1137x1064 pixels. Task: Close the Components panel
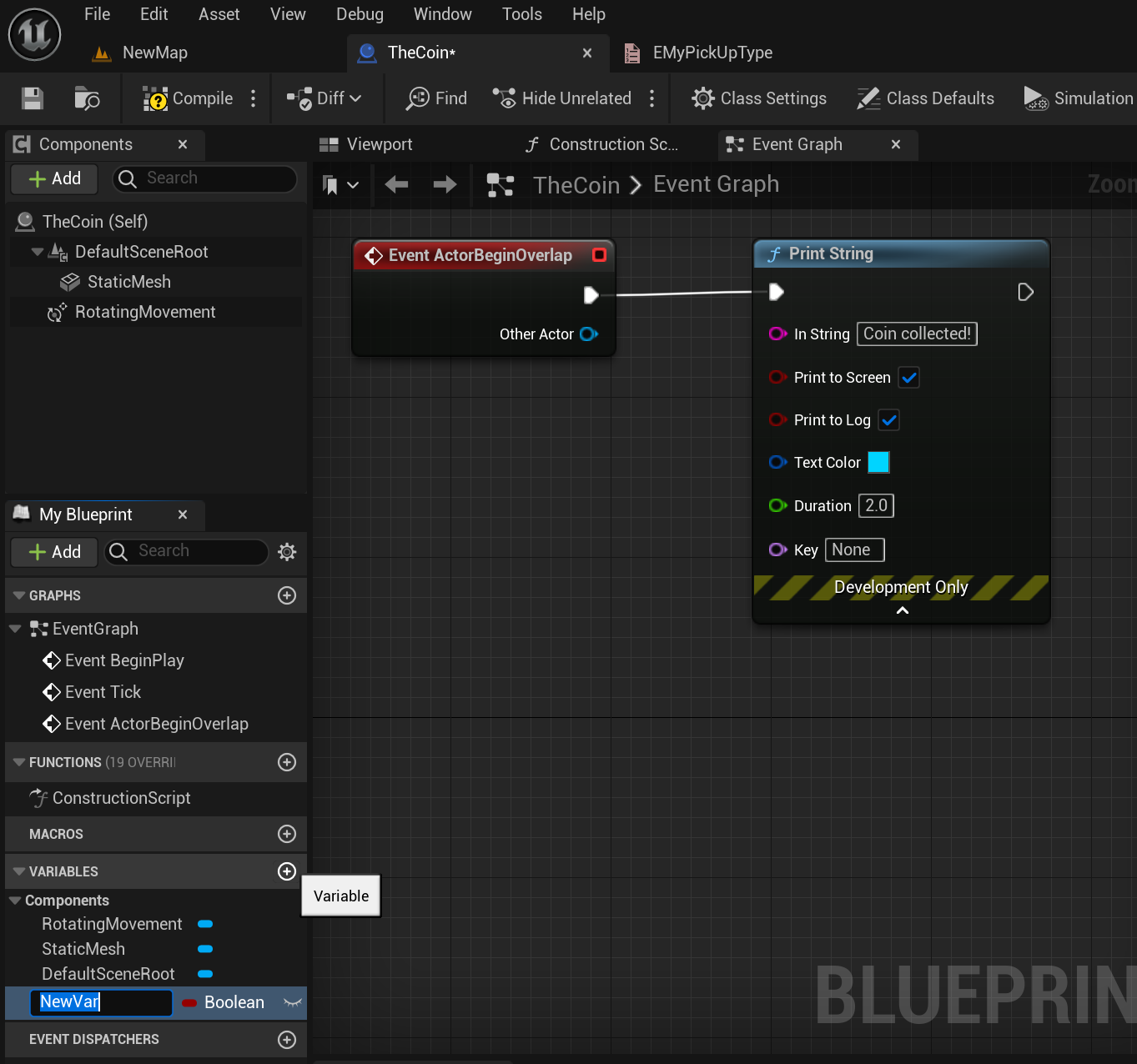tap(183, 144)
